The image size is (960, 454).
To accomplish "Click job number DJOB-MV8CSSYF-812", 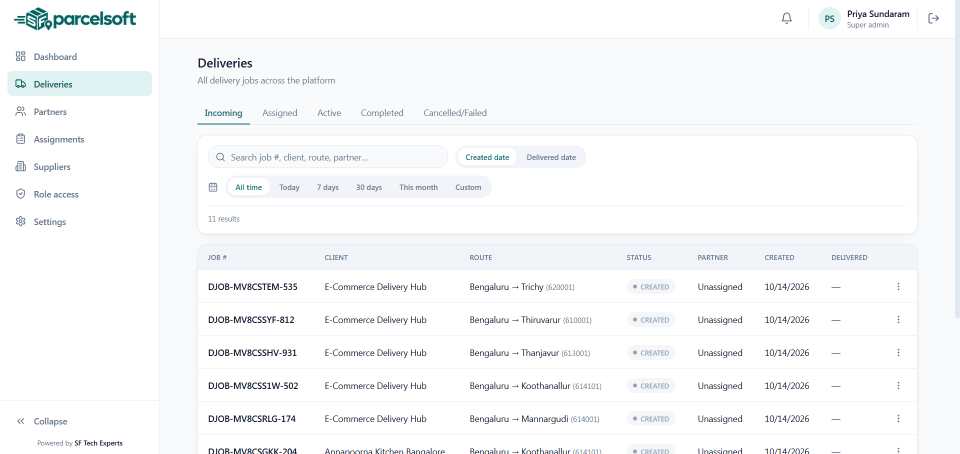I will click(x=251, y=319).
